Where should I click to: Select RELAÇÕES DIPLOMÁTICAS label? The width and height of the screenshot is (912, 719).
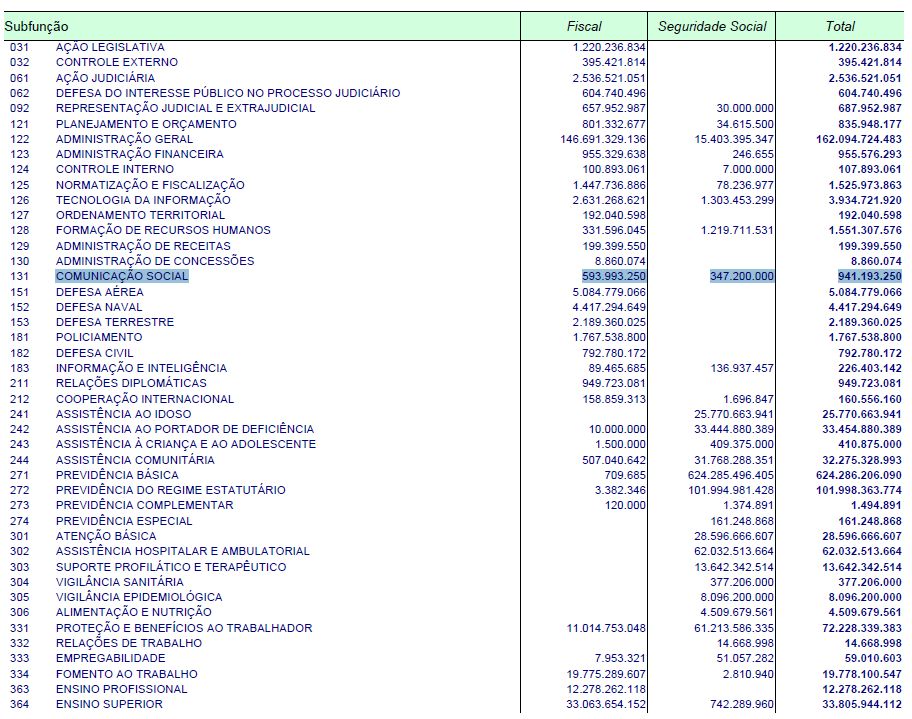131,383
